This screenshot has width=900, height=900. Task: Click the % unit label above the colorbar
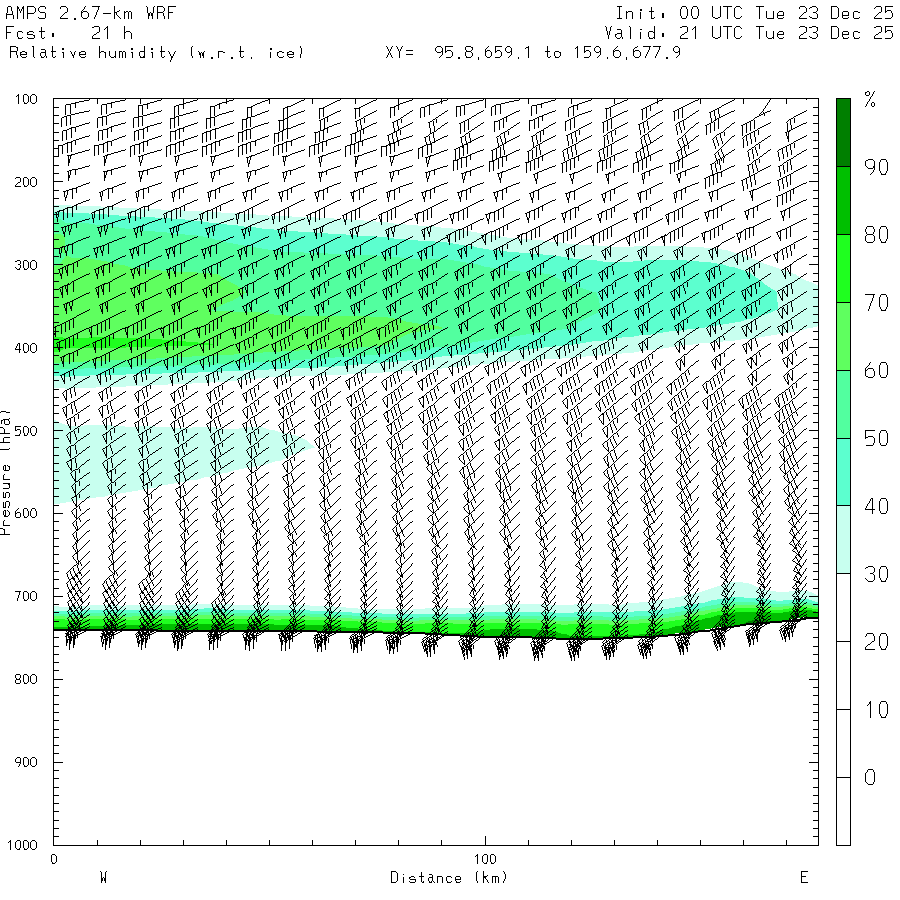(x=870, y=99)
